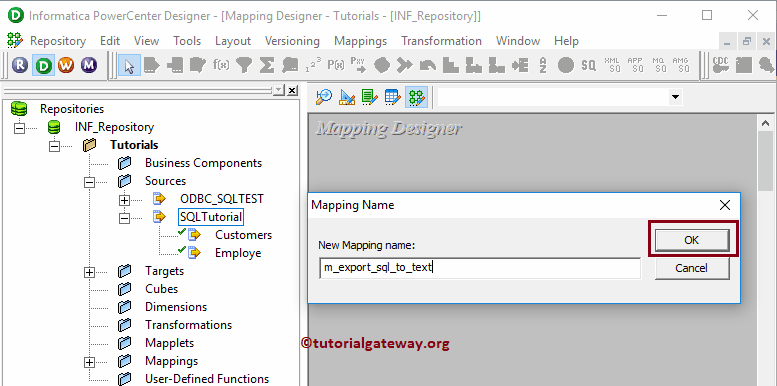Collapse the Sources node
777x386 pixels.
point(89,182)
